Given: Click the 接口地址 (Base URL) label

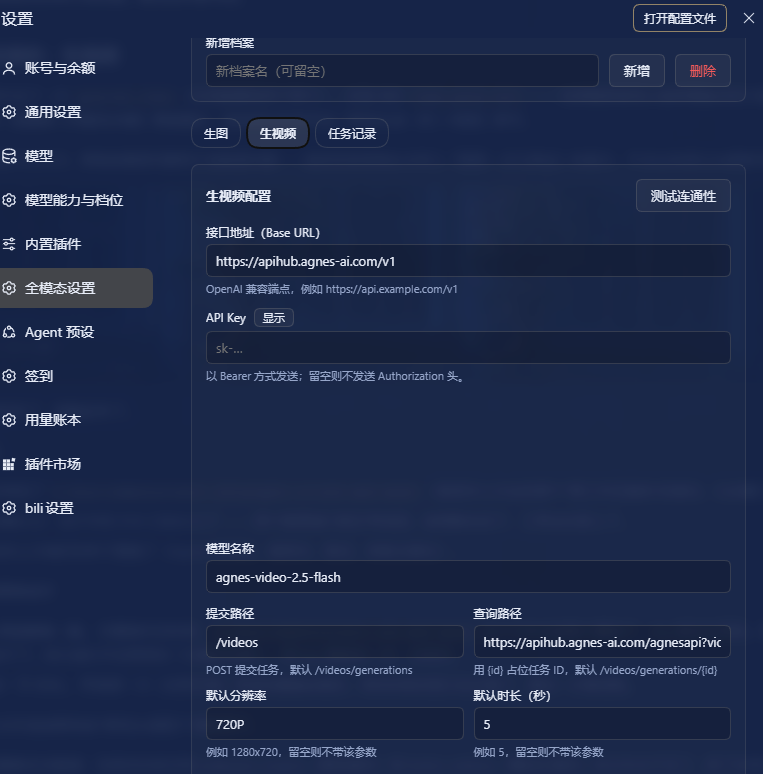Looking at the screenshot, I should [x=263, y=232].
